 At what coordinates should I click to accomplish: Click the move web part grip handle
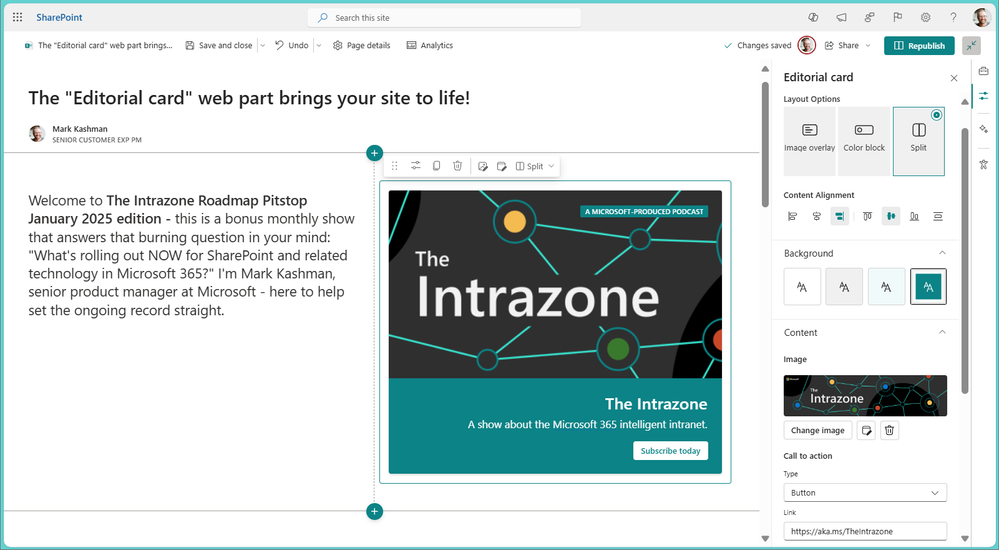click(x=394, y=166)
